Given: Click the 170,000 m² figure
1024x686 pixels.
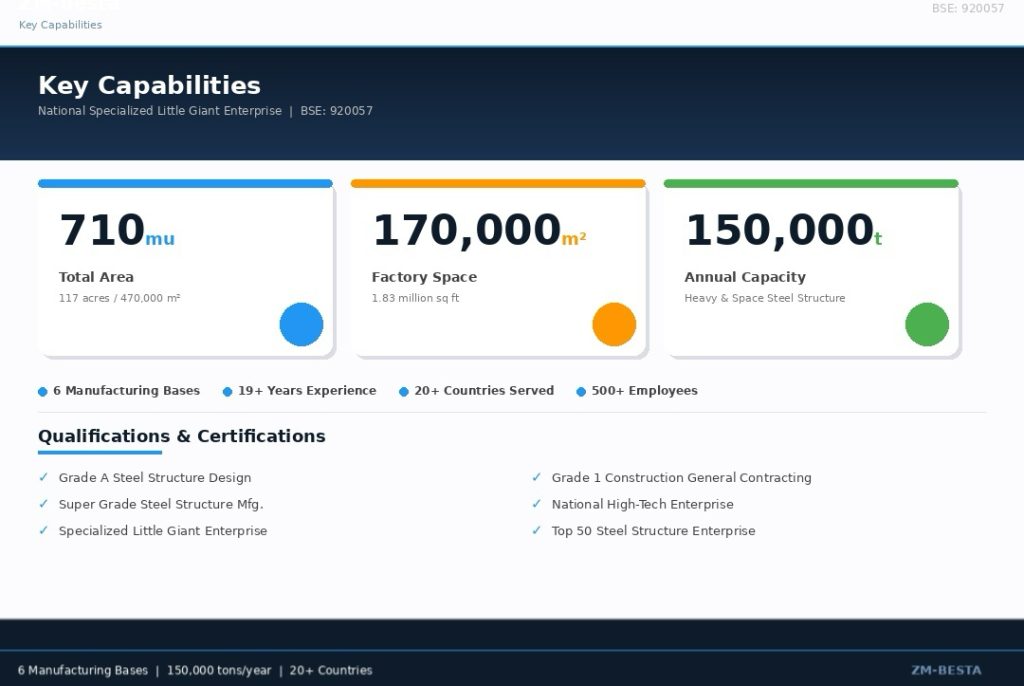Looking at the screenshot, I should 479,230.
